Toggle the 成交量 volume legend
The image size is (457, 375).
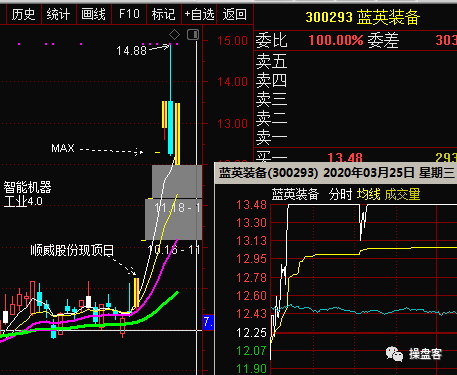402,194
